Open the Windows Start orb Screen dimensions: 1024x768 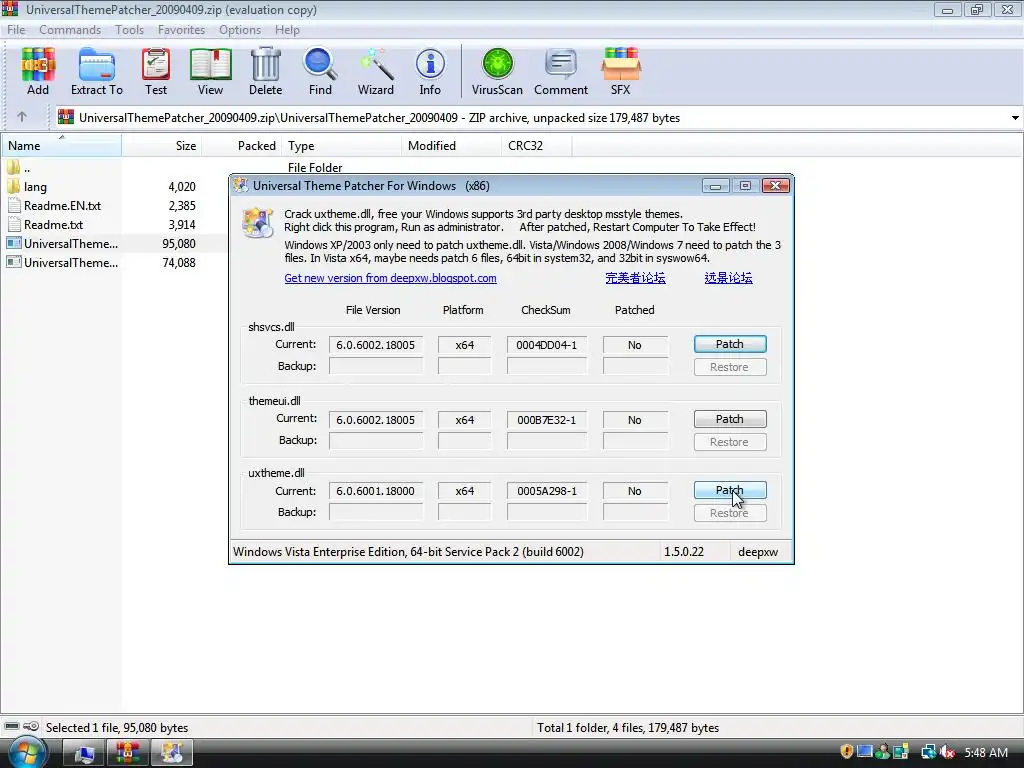(x=25, y=752)
